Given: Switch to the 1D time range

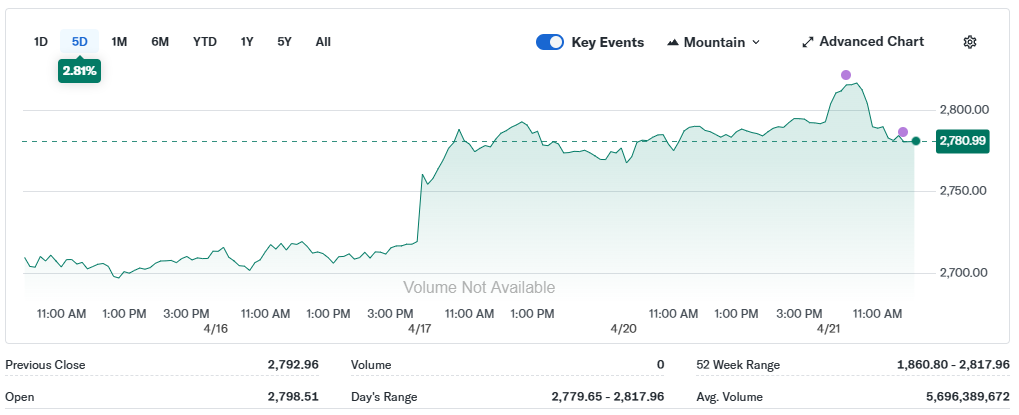Looking at the screenshot, I should 41,42.
